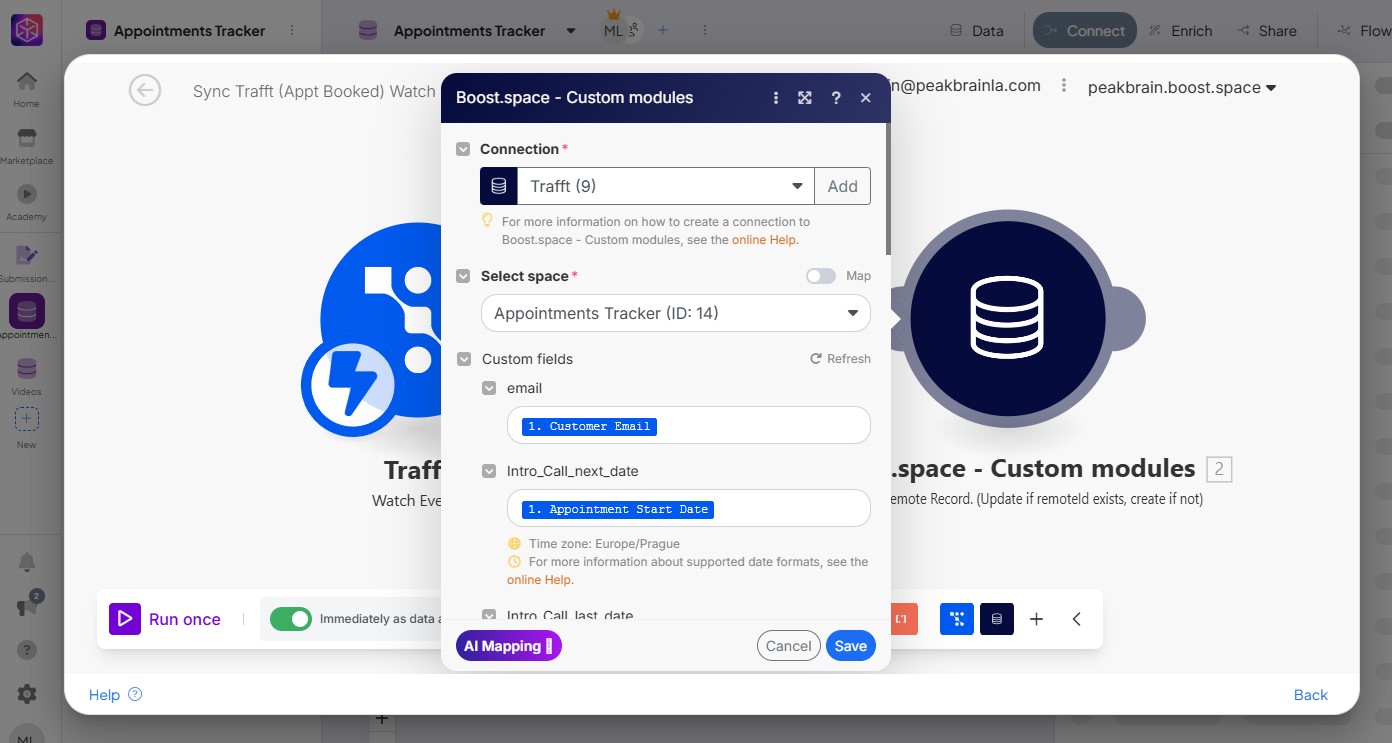
Task: Open the Flow tab in top bar
Action: (1362, 31)
